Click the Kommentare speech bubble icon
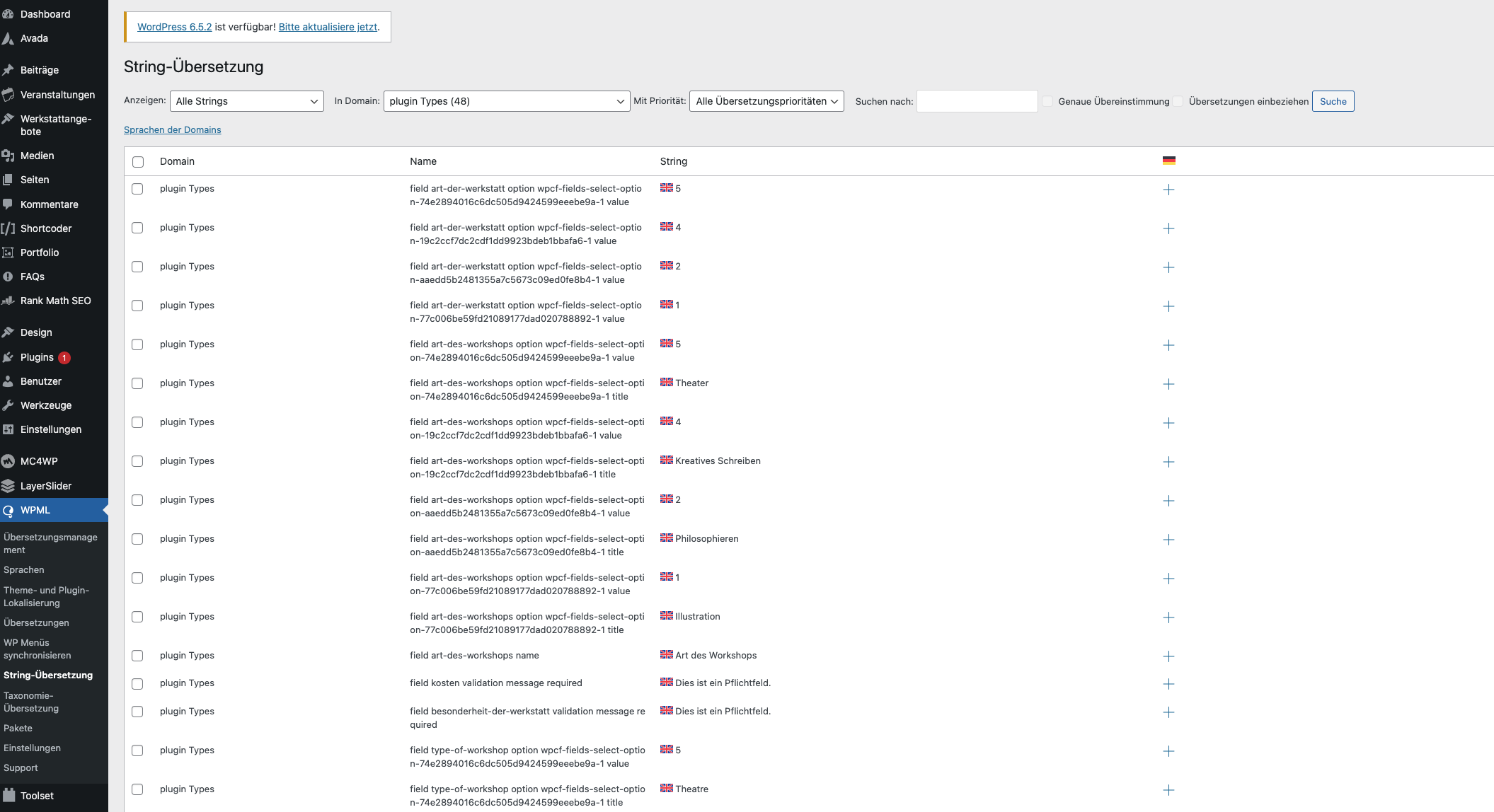Viewport: 1494px width, 812px height. (8, 204)
